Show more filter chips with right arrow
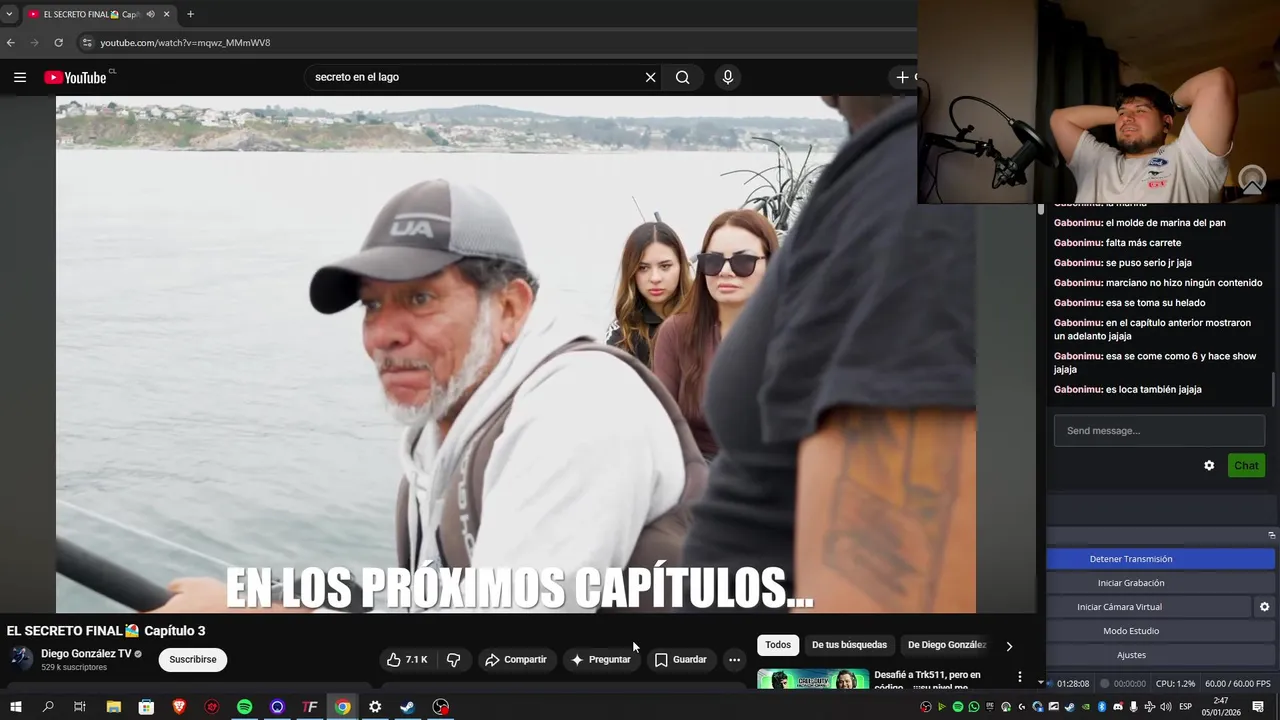1280x720 pixels. pyautogui.click(x=1009, y=646)
